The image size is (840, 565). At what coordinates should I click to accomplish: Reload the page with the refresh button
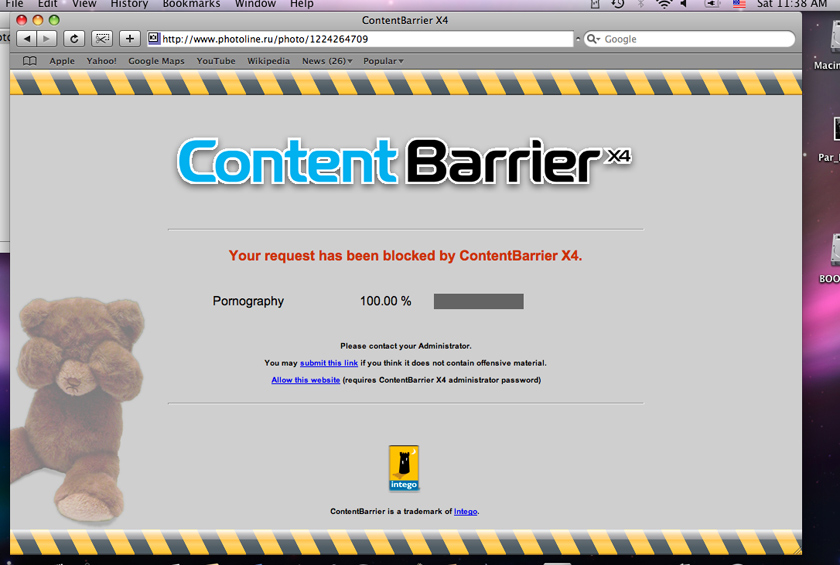[74, 39]
